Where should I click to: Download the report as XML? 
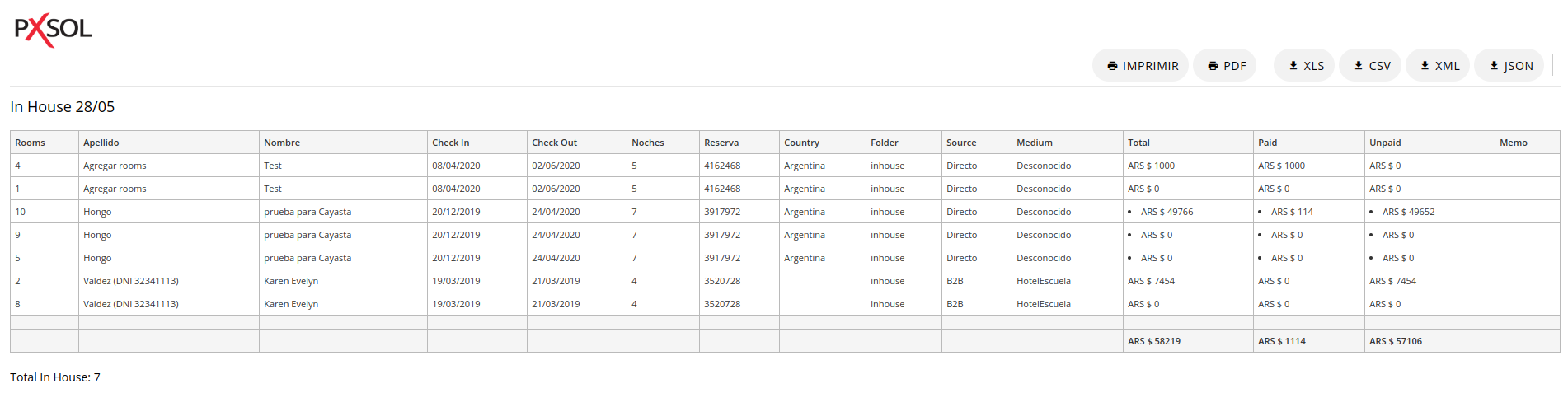pos(1438,66)
